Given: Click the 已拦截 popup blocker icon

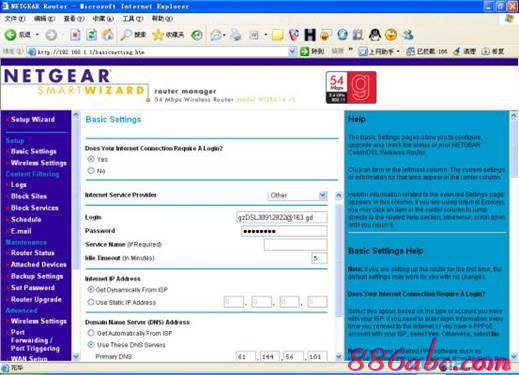Looking at the screenshot, I should [410, 52].
